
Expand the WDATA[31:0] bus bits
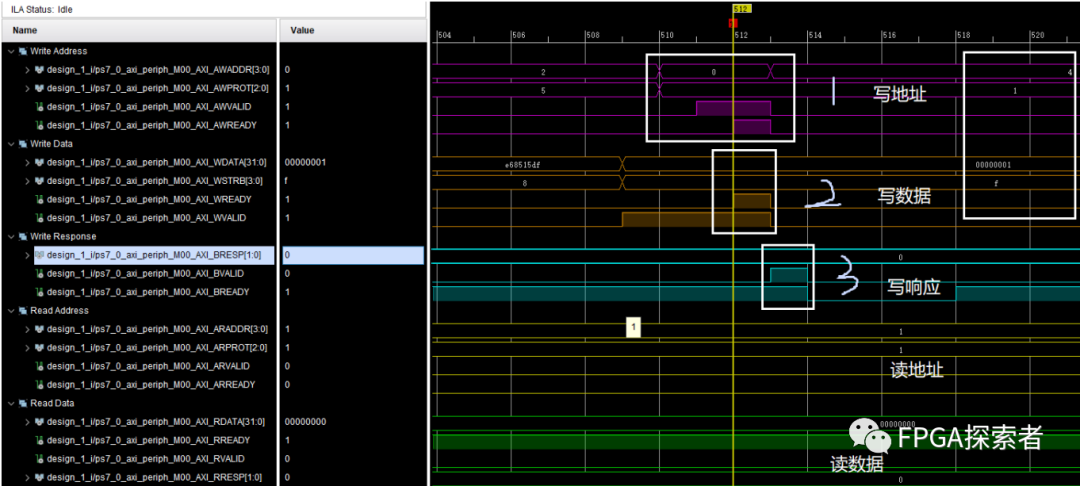pyautogui.click(x=28, y=162)
